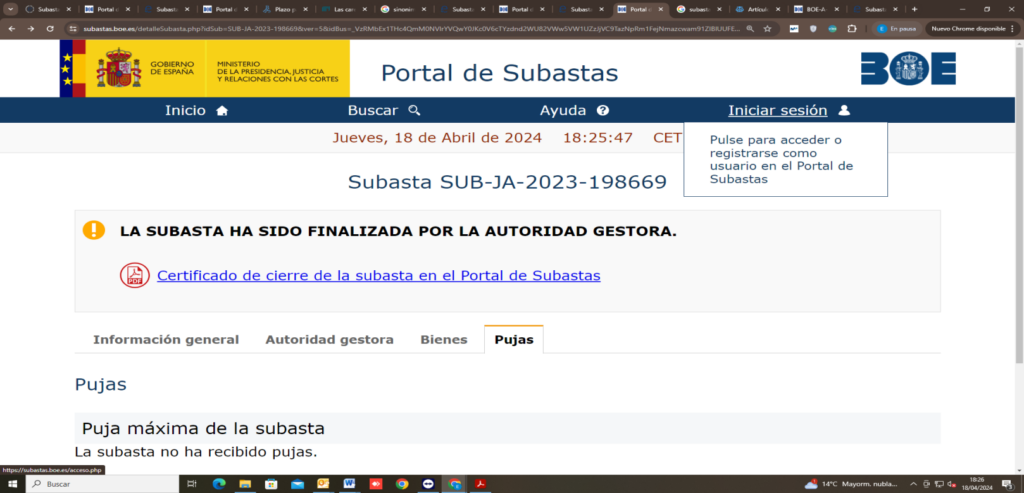Click Nuevo Chrome disponible update button

click(x=966, y=29)
